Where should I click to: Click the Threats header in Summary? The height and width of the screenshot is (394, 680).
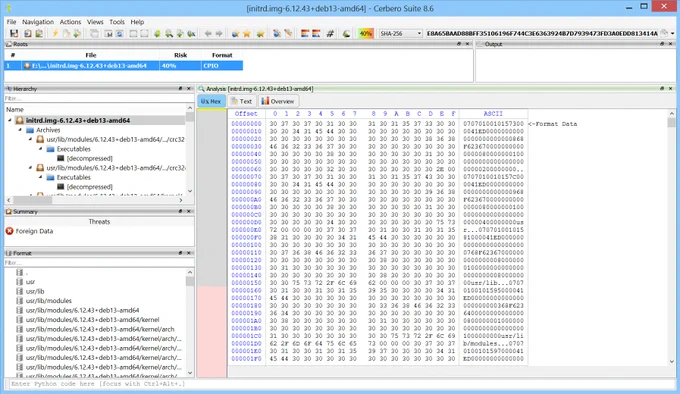99,221
